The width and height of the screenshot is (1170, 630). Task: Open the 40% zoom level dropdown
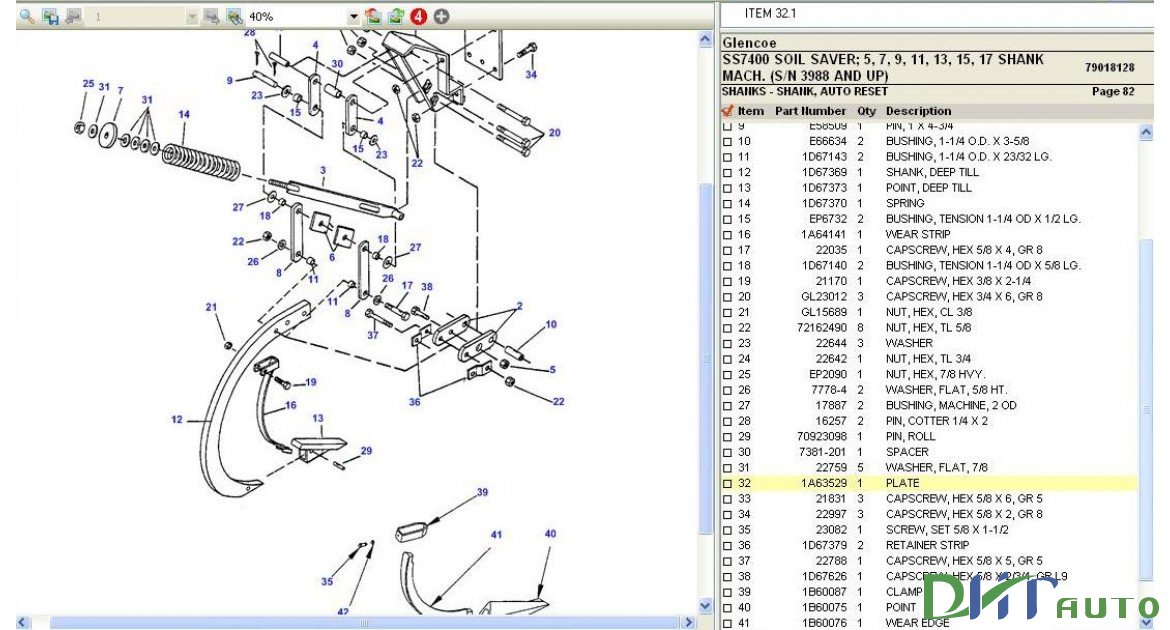click(x=354, y=16)
